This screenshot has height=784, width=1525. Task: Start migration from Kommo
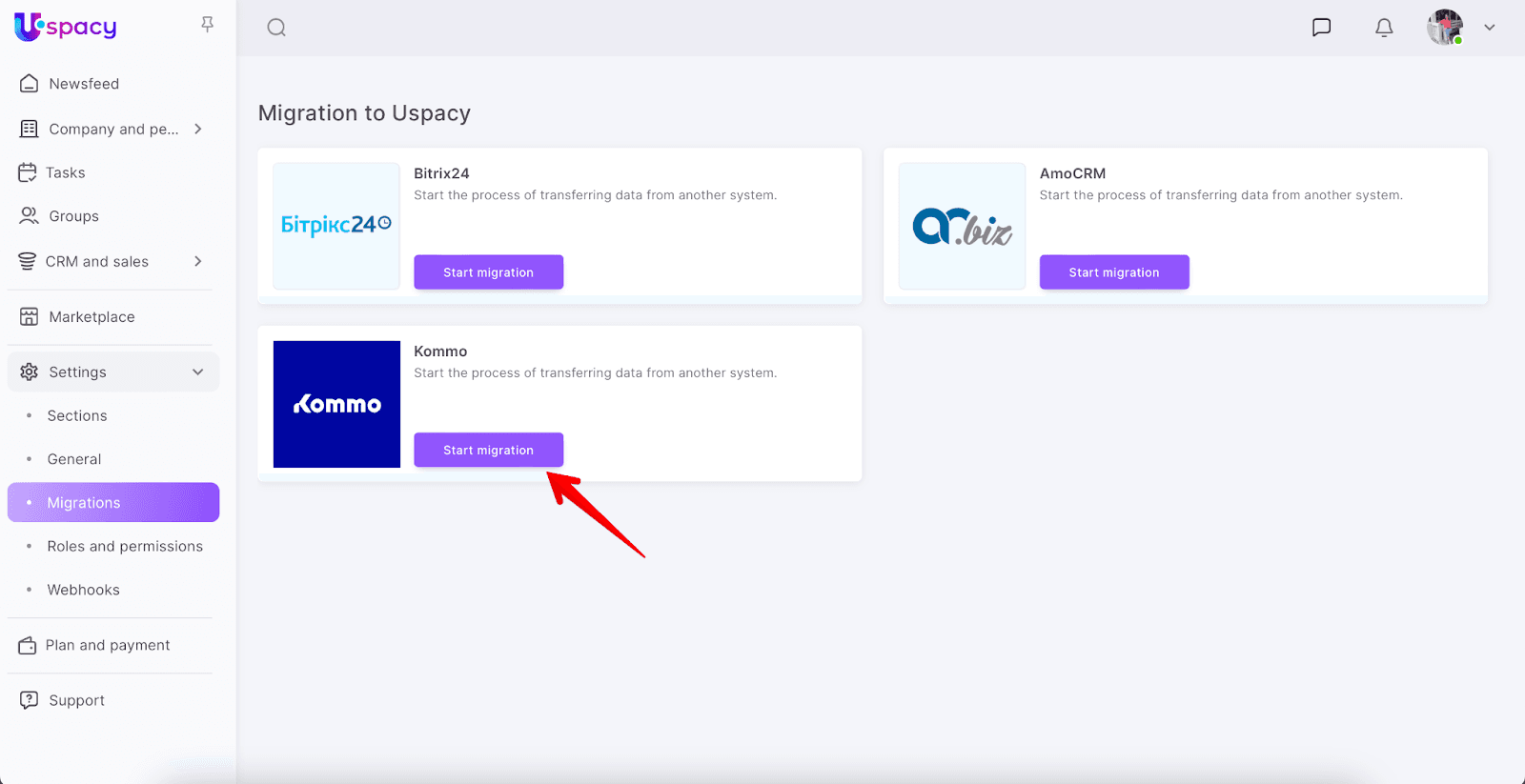(x=488, y=450)
